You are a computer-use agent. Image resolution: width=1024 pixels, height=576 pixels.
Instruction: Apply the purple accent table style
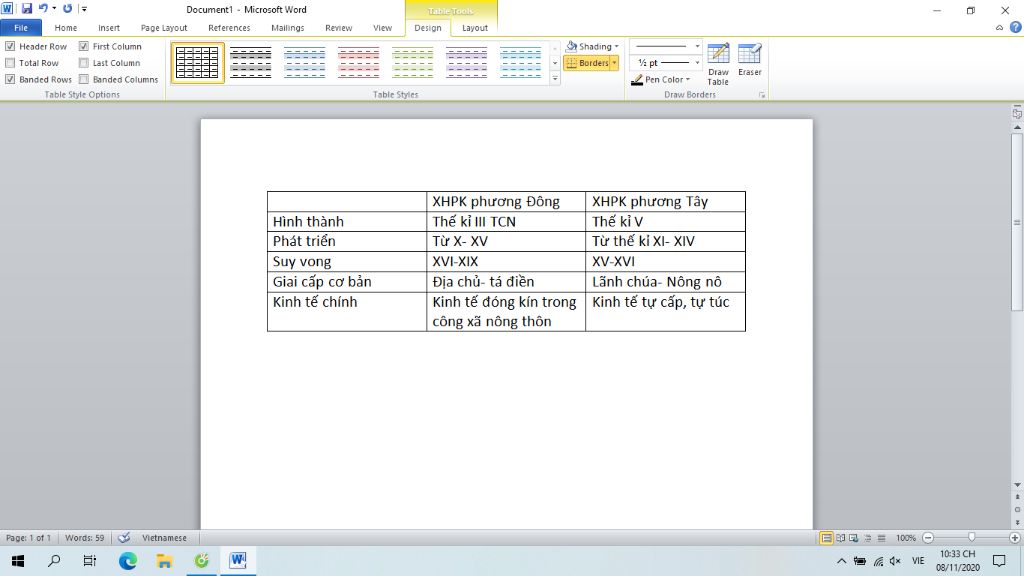pyautogui.click(x=466, y=63)
